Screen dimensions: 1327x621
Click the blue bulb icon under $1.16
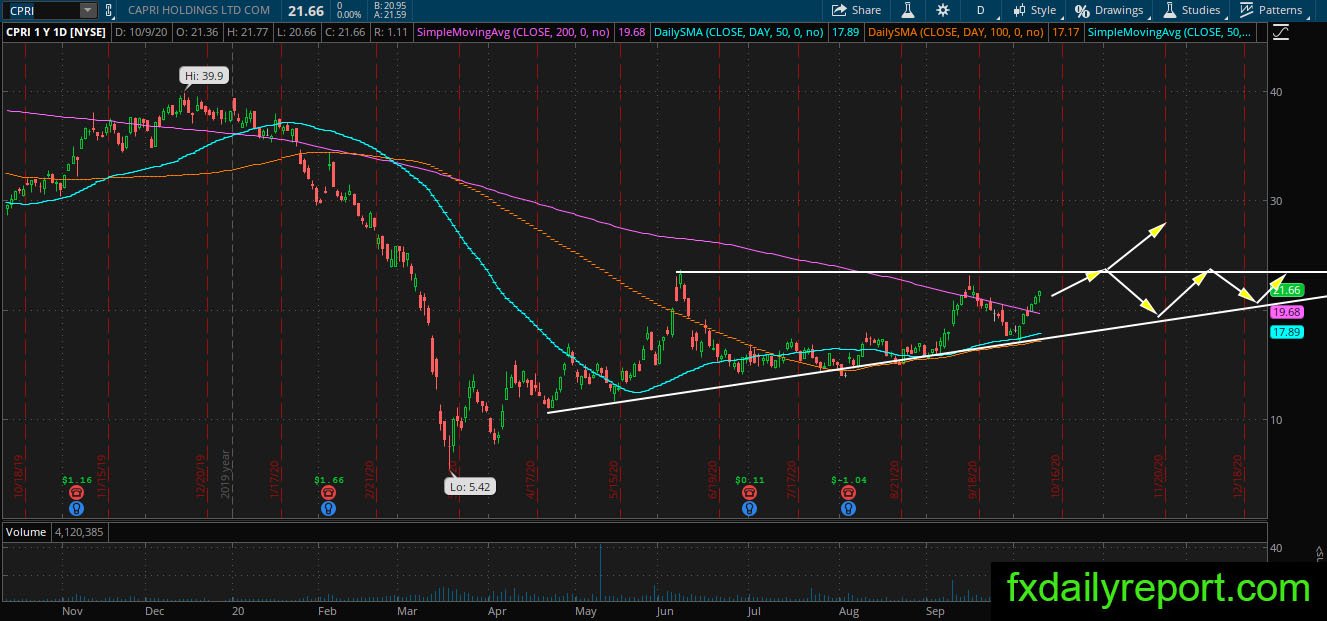tap(76, 508)
